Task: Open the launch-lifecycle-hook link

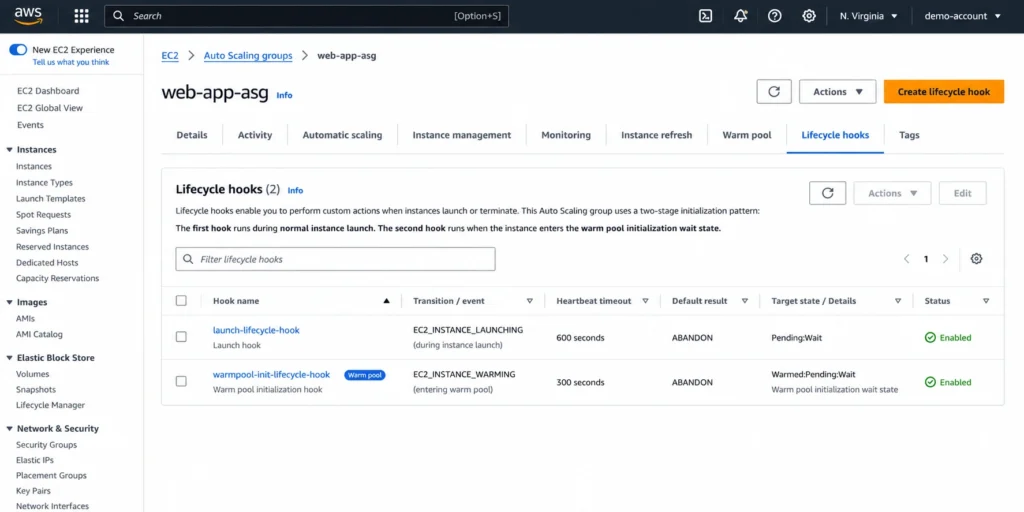Action: pyautogui.click(x=256, y=330)
